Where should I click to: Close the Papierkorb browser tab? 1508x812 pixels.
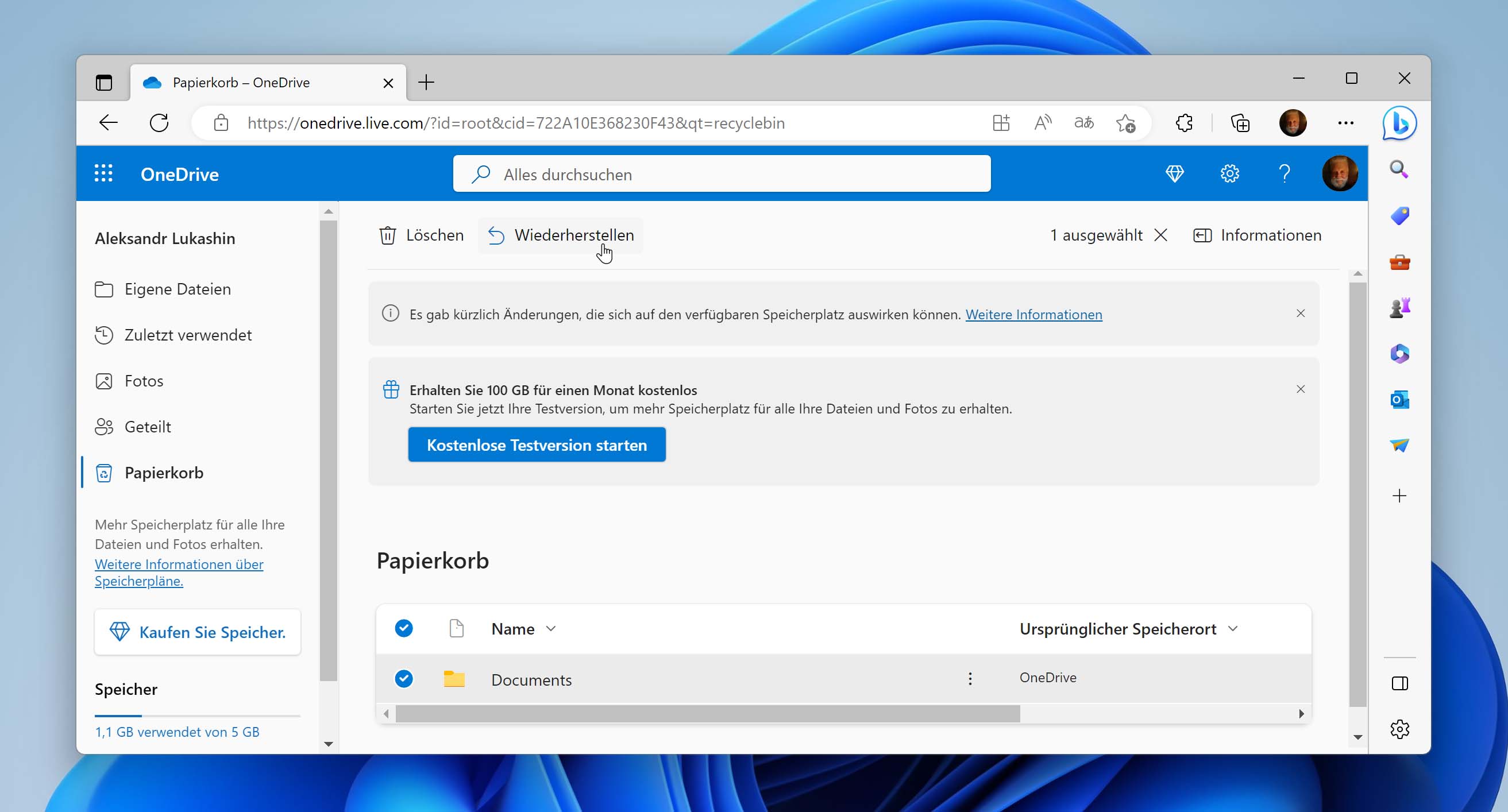(x=388, y=83)
